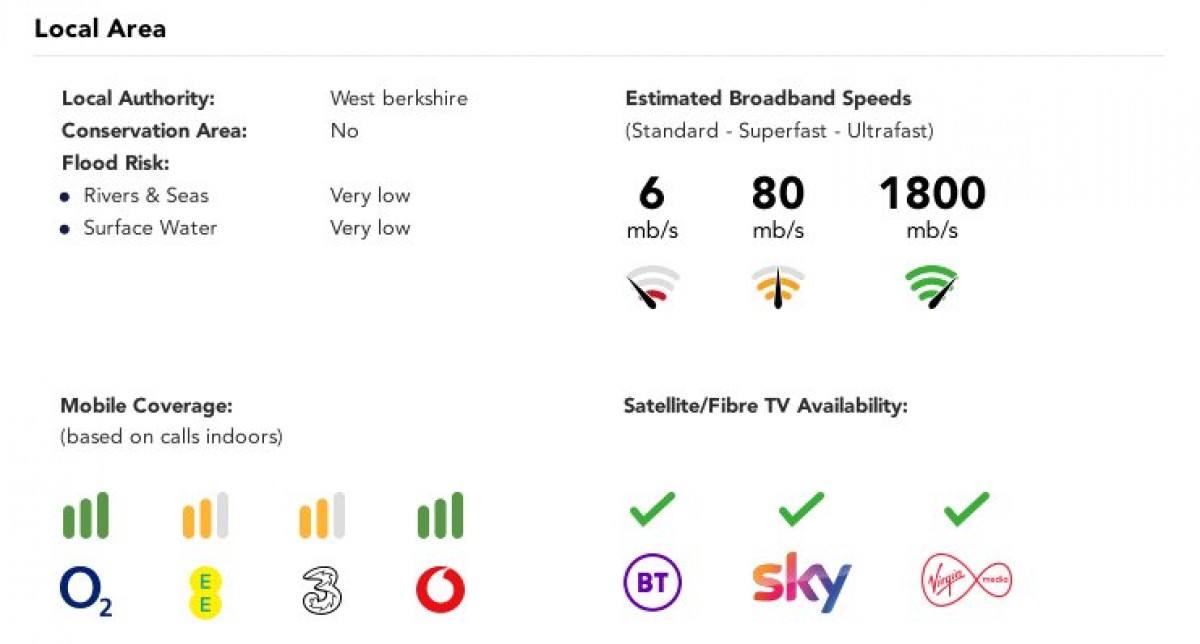Screen dimensions: 1200x644
Task: Select the Virgin Media logo
Action: 965,579
